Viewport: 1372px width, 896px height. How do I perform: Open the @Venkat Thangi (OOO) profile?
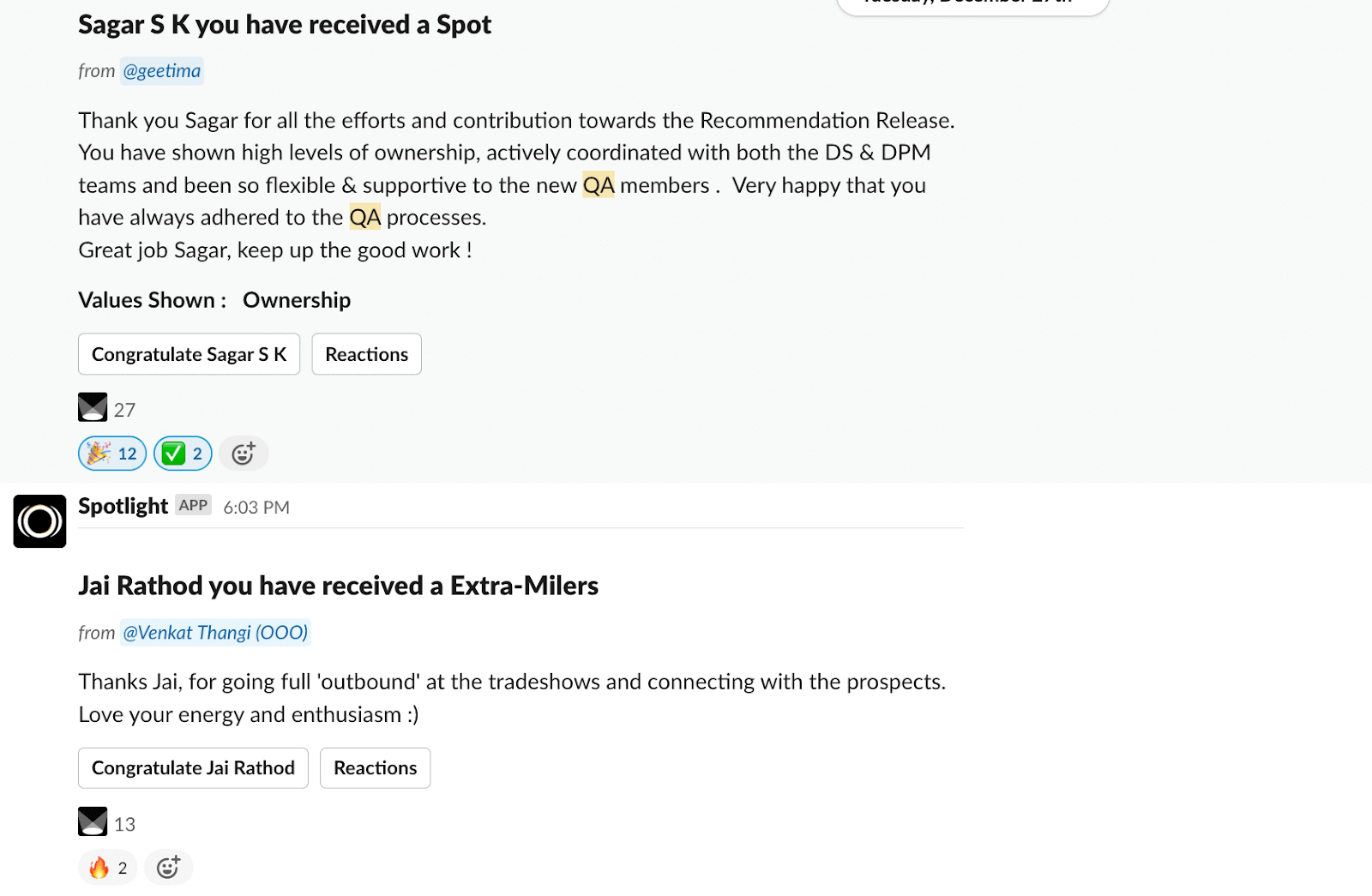[x=215, y=632]
